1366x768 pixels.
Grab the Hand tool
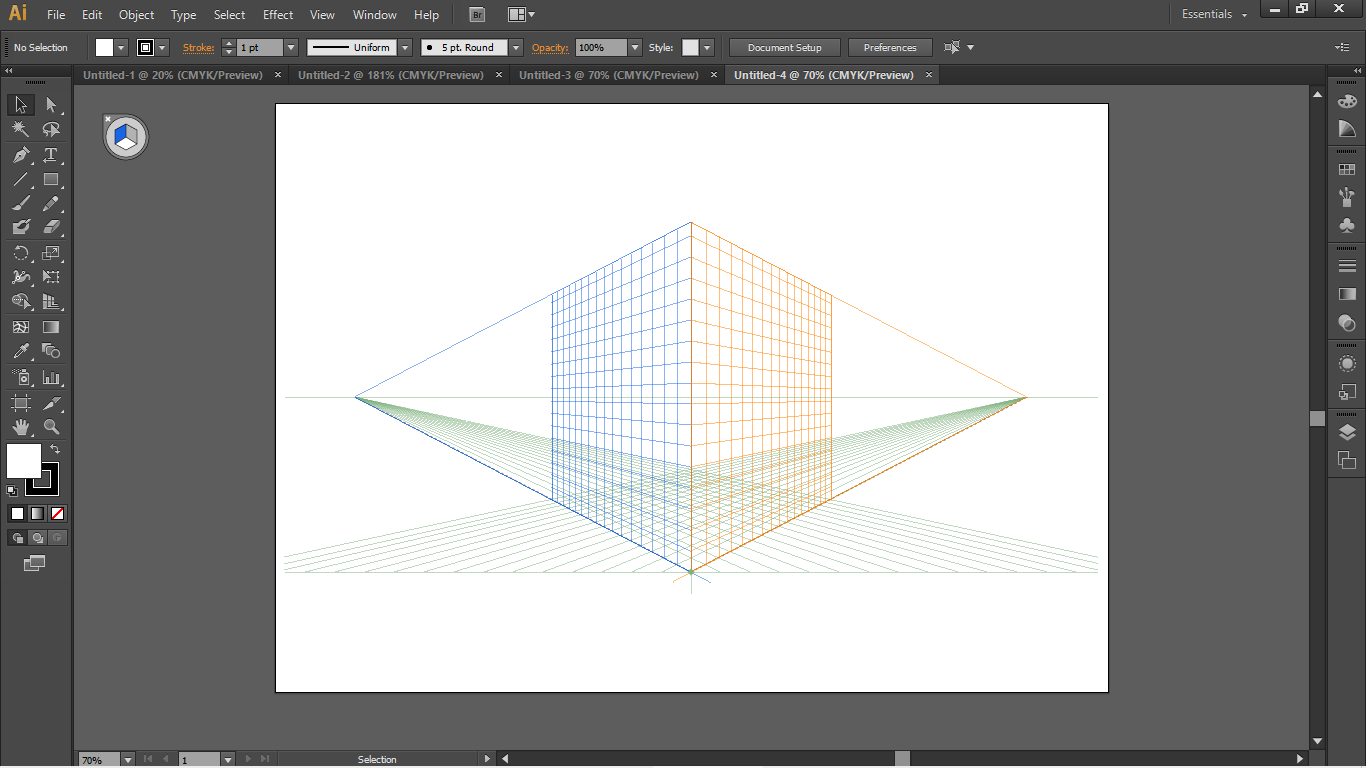point(20,426)
